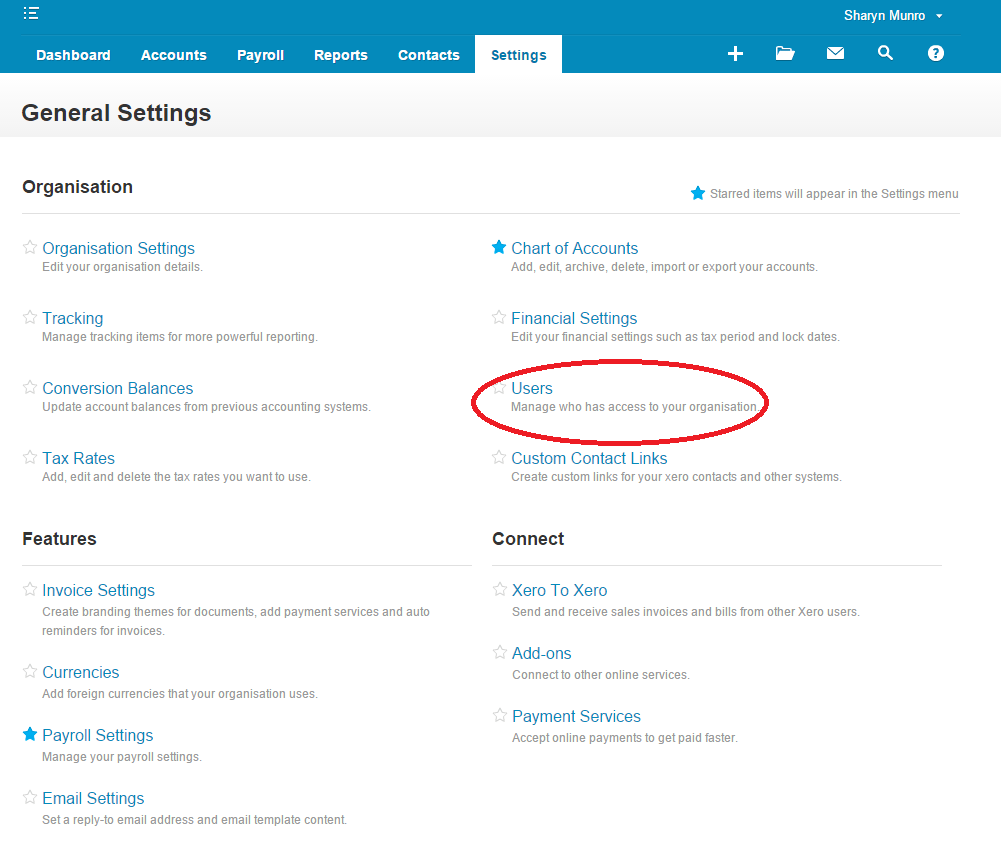Star the Invoice Settings item
The width and height of the screenshot is (1001, 850).
click(x=29, y=589)
